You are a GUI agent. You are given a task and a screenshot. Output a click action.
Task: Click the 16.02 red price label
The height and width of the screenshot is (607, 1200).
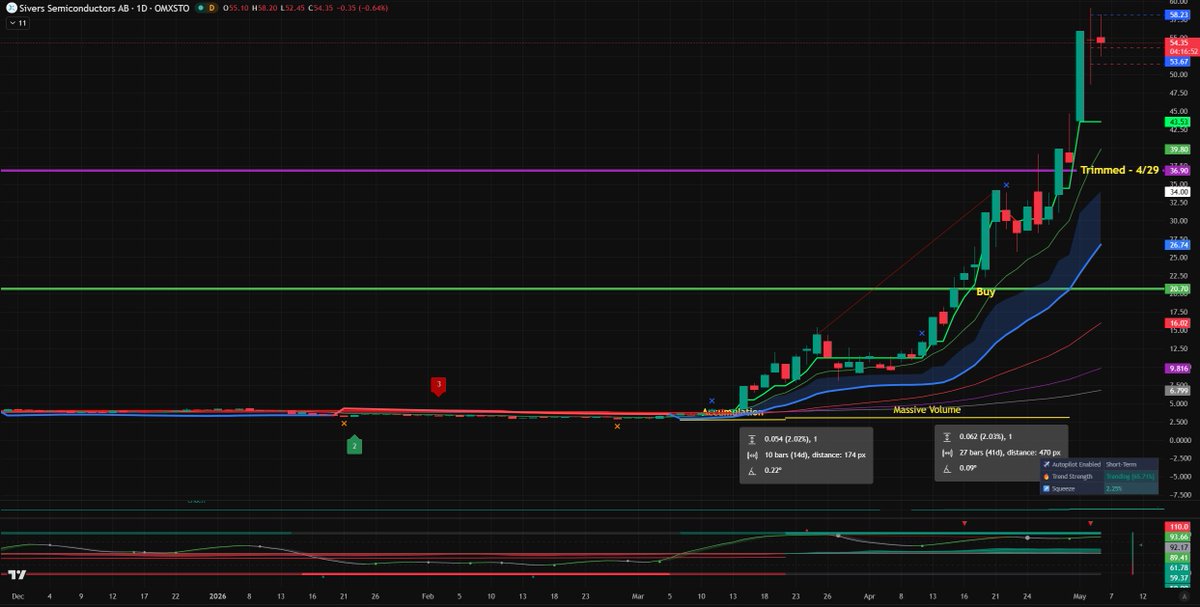tap(1176, 323)
